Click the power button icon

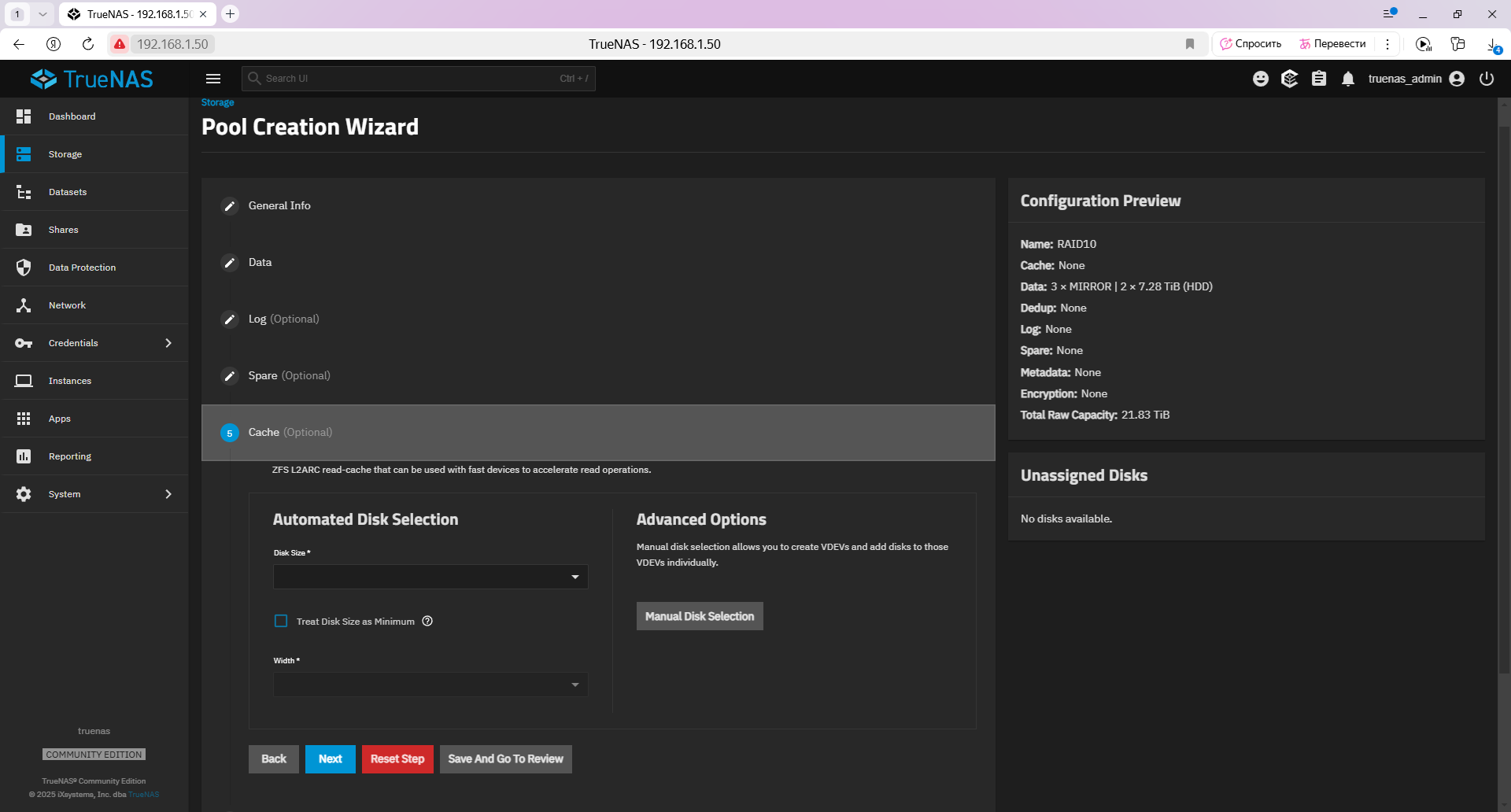point(1487,79)
